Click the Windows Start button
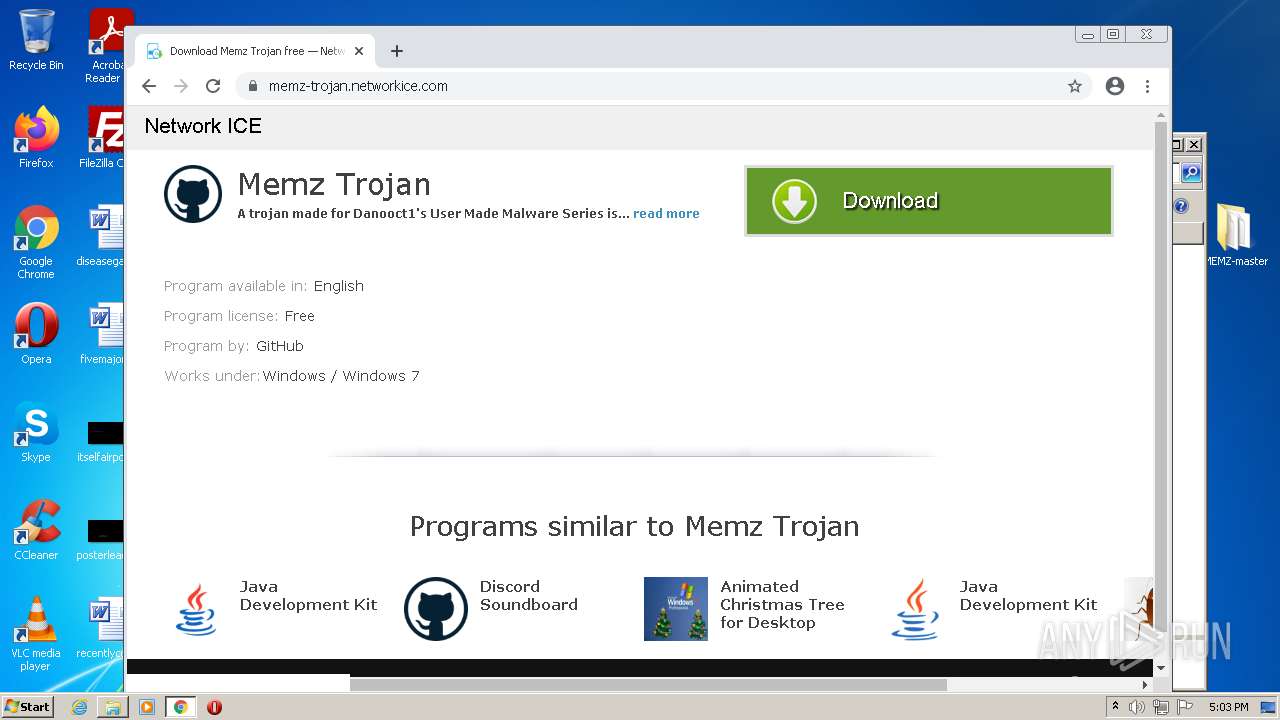This screenshot has height=720, width=1280. (27, 706)
